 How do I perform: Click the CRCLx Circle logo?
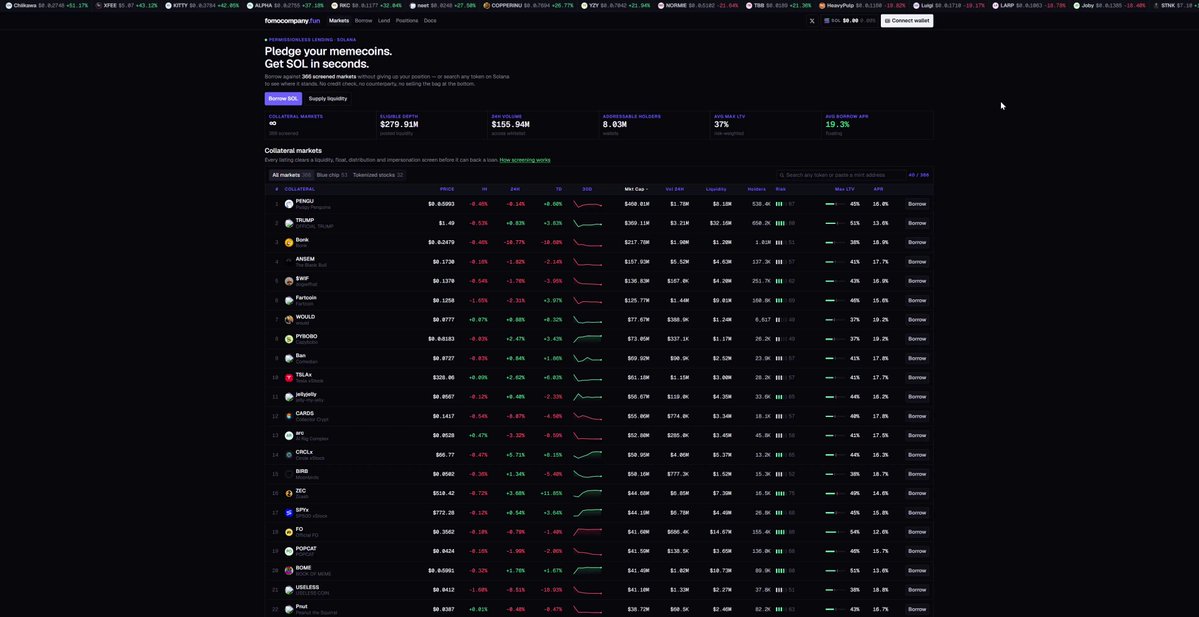(289, 455)
